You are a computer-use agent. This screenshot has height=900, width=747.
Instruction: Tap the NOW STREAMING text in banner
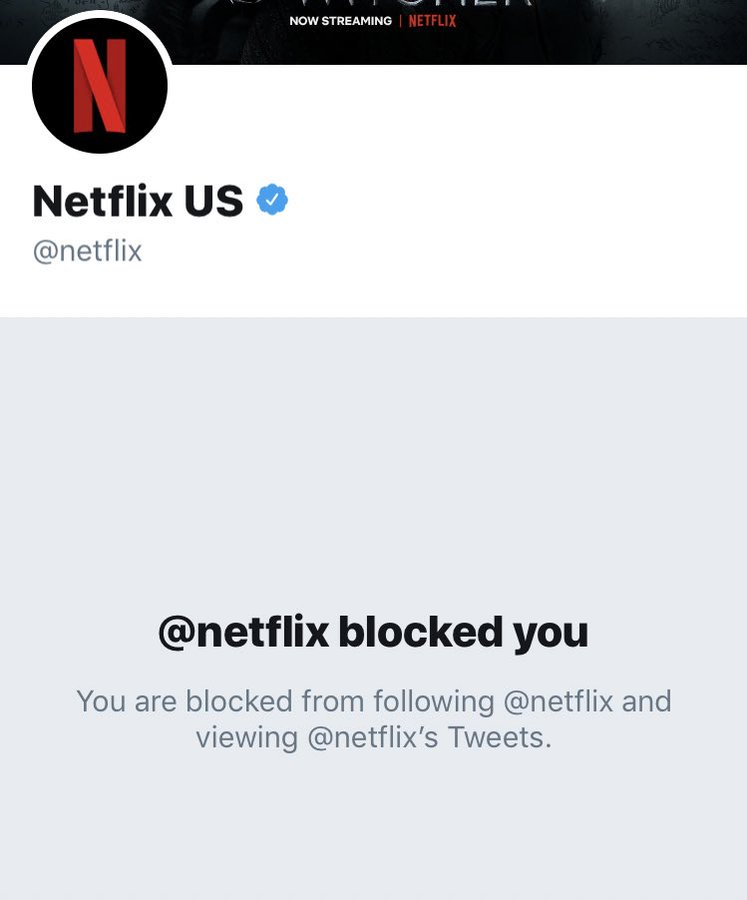[x=340, y=21]
